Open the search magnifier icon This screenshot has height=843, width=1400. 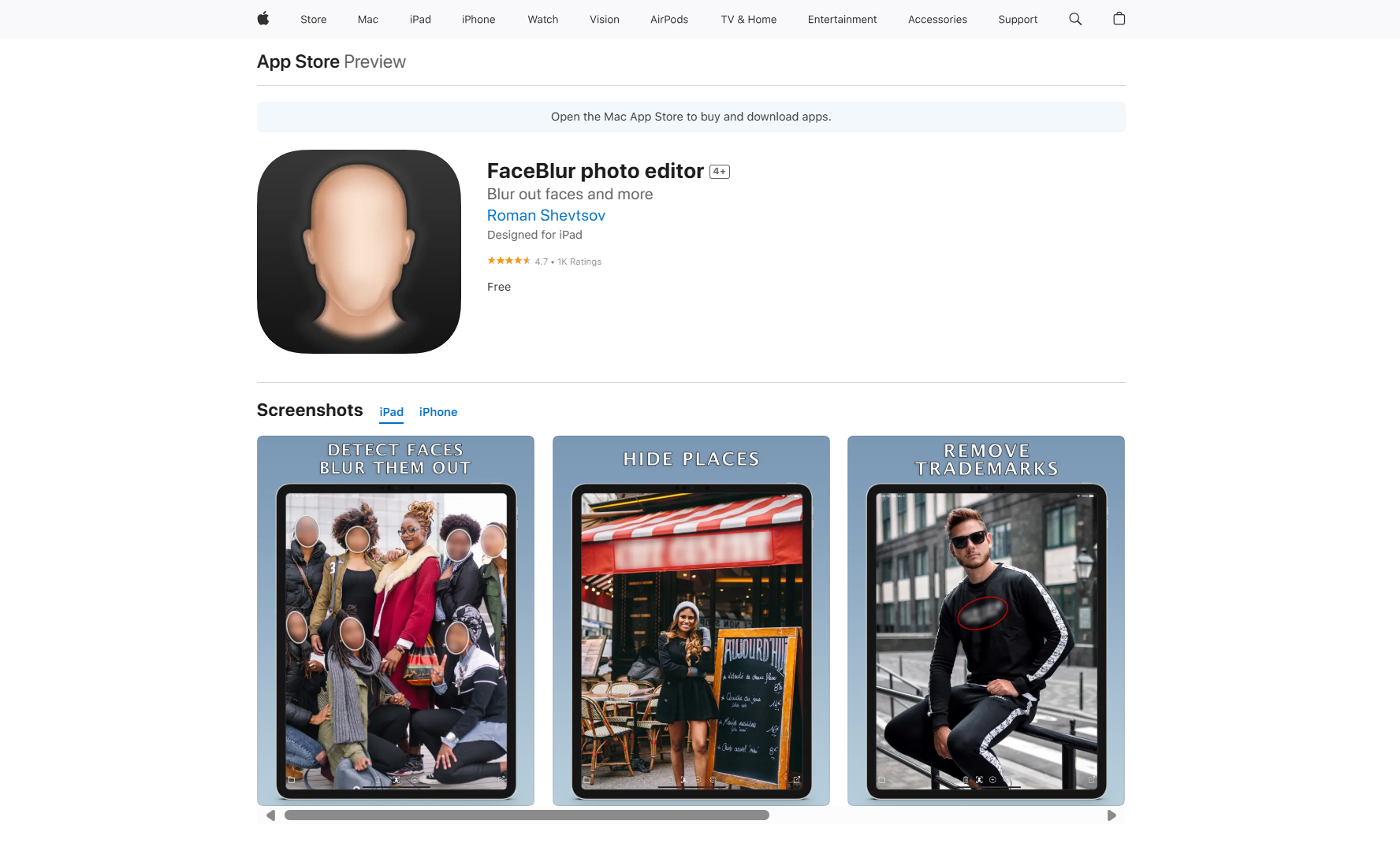coord(1075,19)
